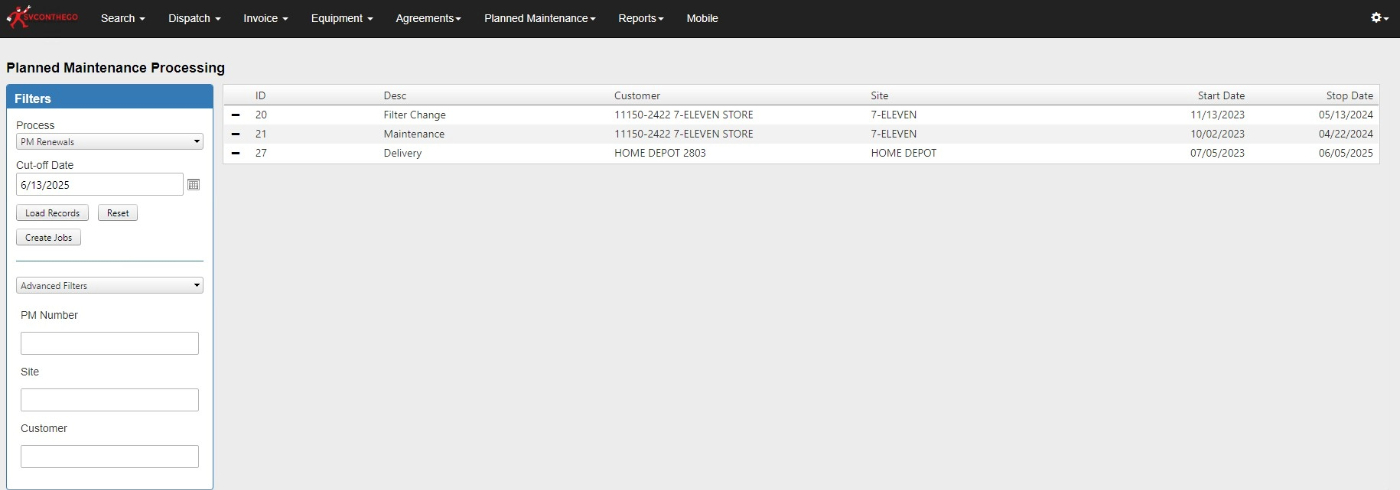1400x490 pixels.
Task: Click the Create Jobs button
Action: coord(48,238)
